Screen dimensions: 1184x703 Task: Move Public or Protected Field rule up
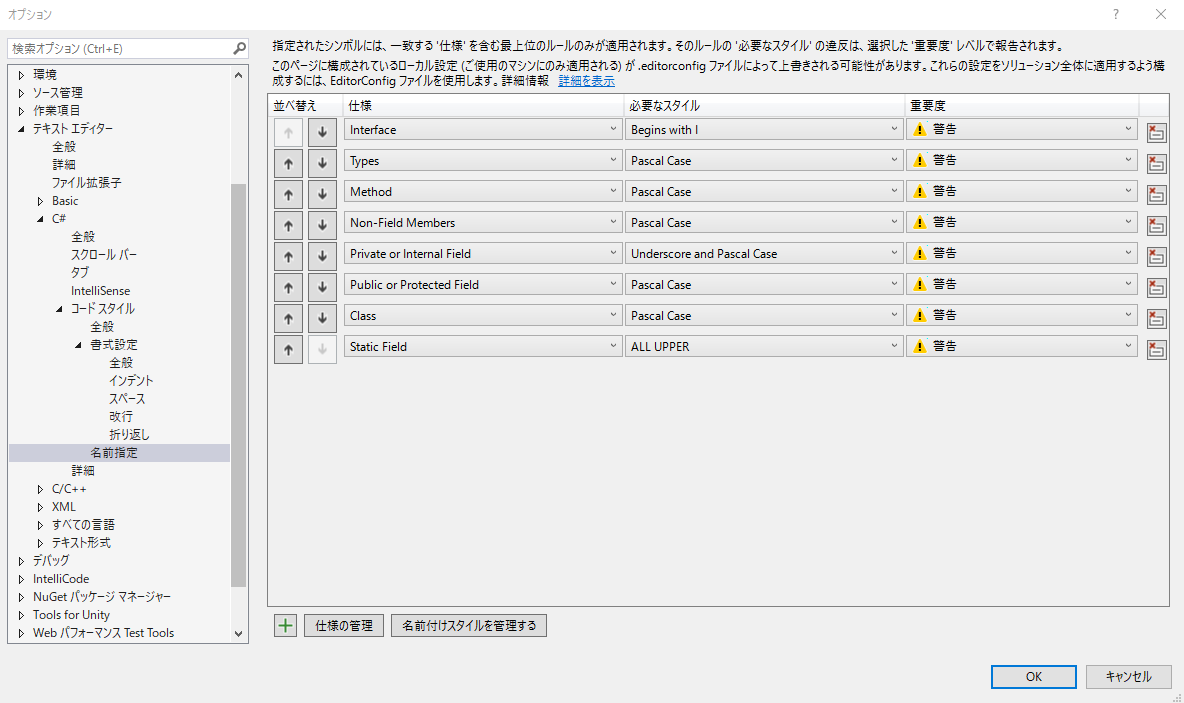288,287
